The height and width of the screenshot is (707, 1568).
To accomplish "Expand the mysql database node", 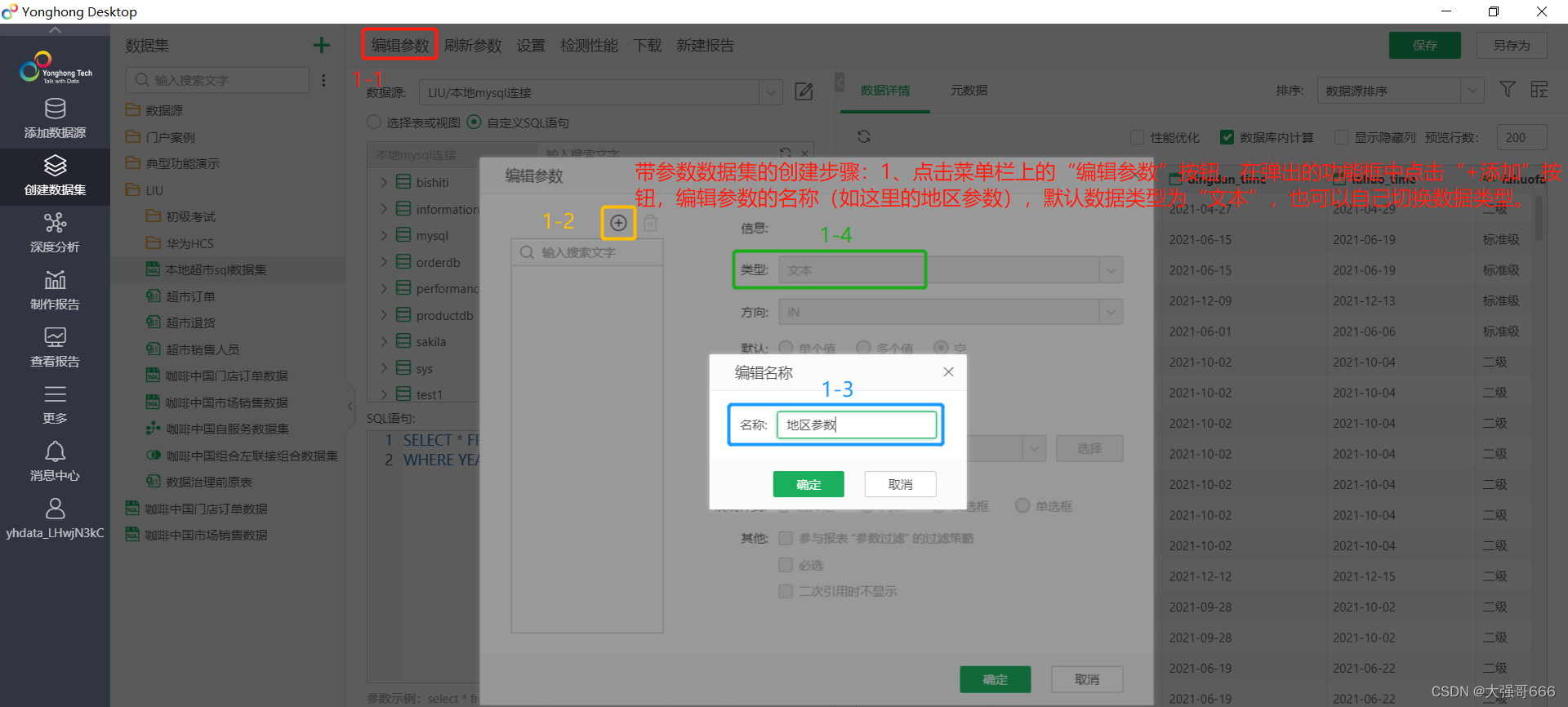I will coord(384,235).
